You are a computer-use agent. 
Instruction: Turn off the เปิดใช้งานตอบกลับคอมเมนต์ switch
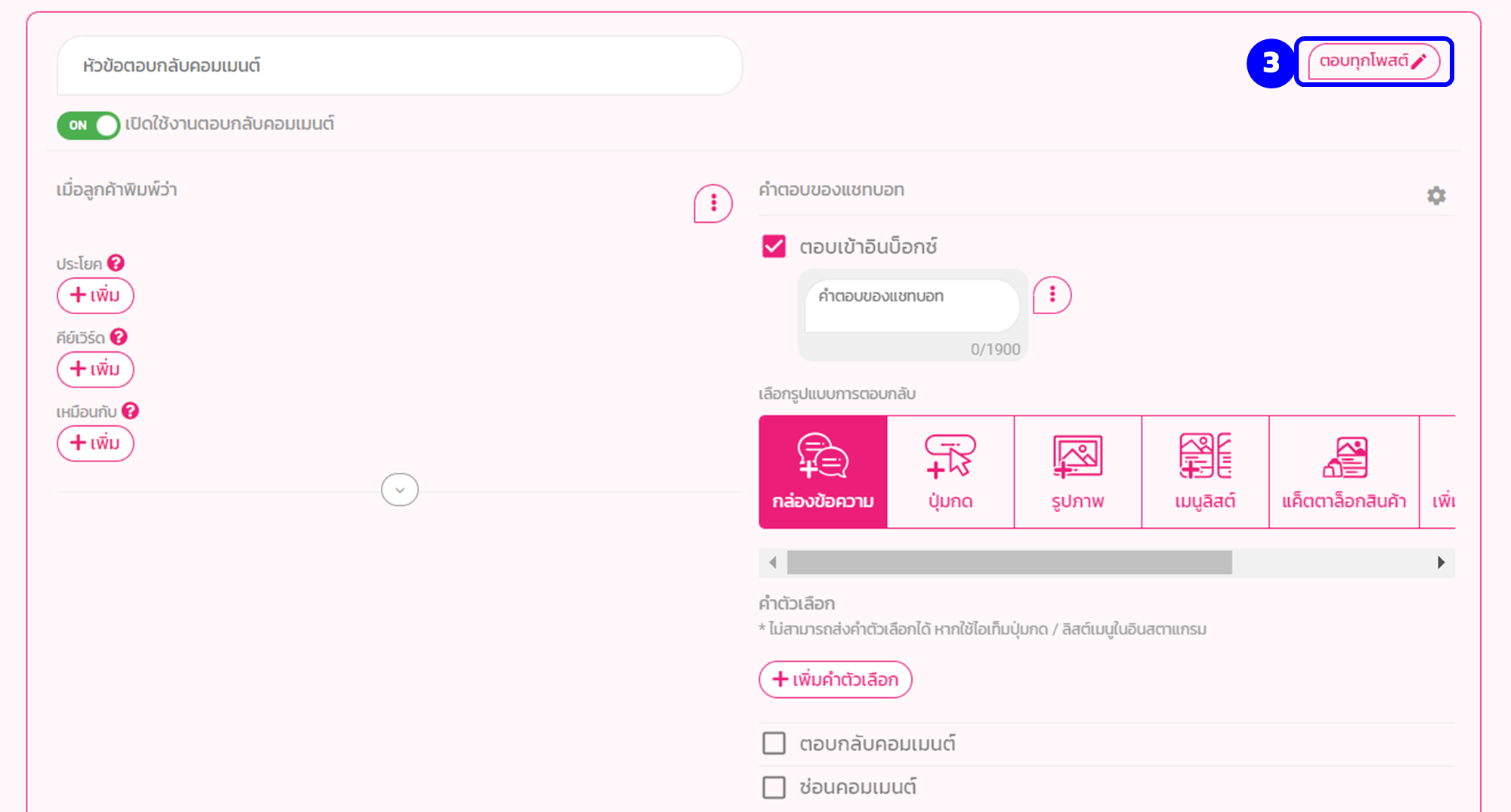pos(88,125)
